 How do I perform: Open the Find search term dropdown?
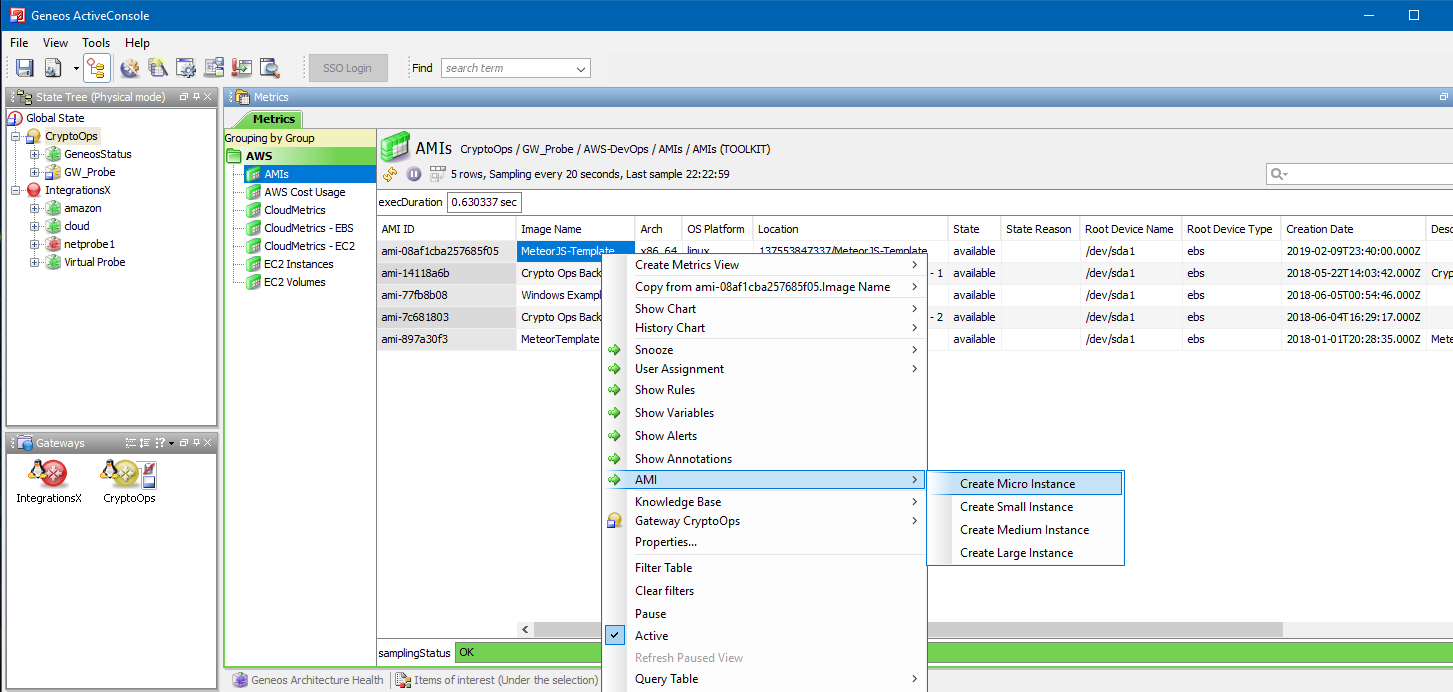(x=581, y=69)
